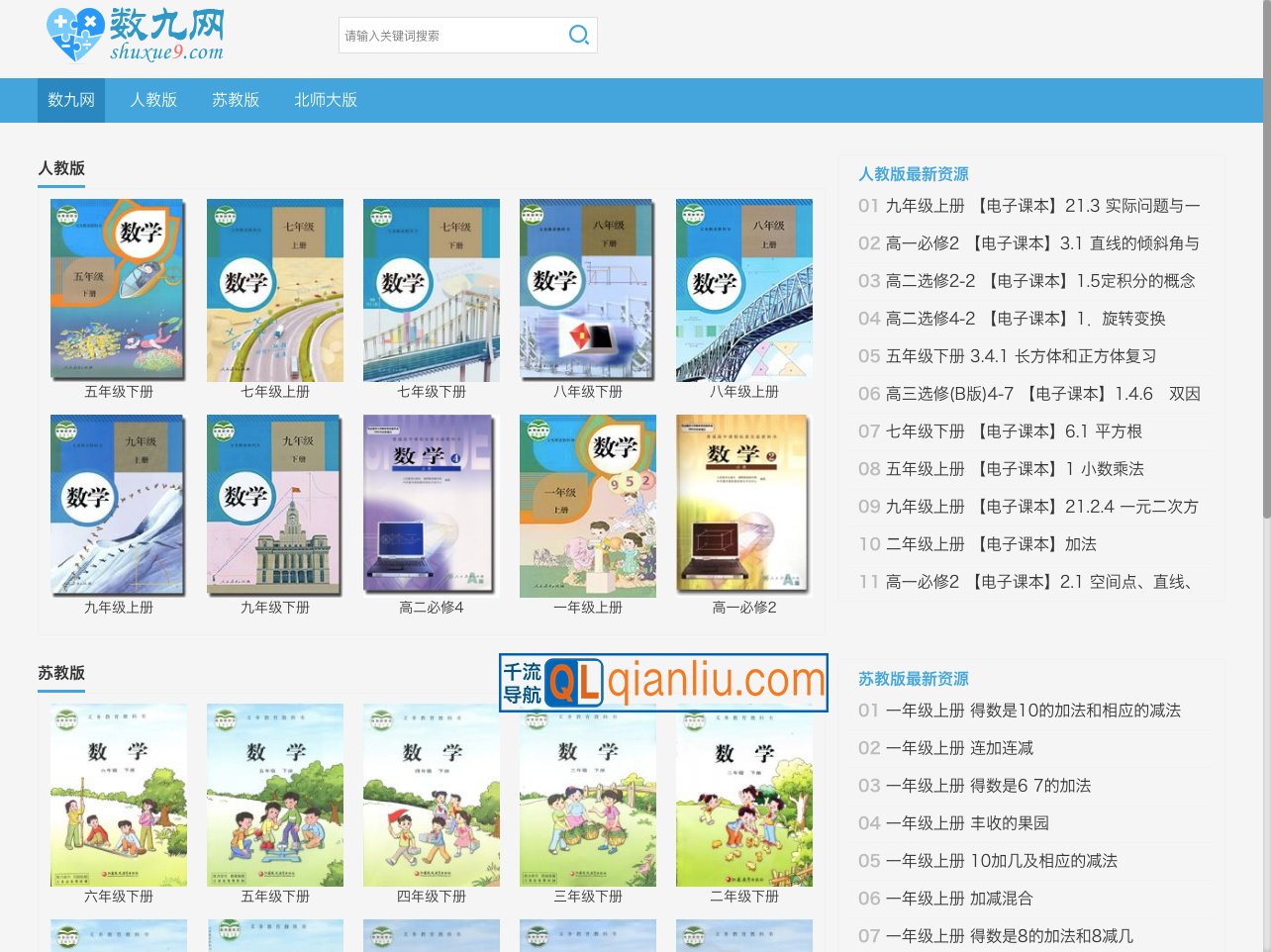Screen dimensions: 1271x952
Task: Switch to the 人教版 navigation tab
Action: tap(153, 100)
